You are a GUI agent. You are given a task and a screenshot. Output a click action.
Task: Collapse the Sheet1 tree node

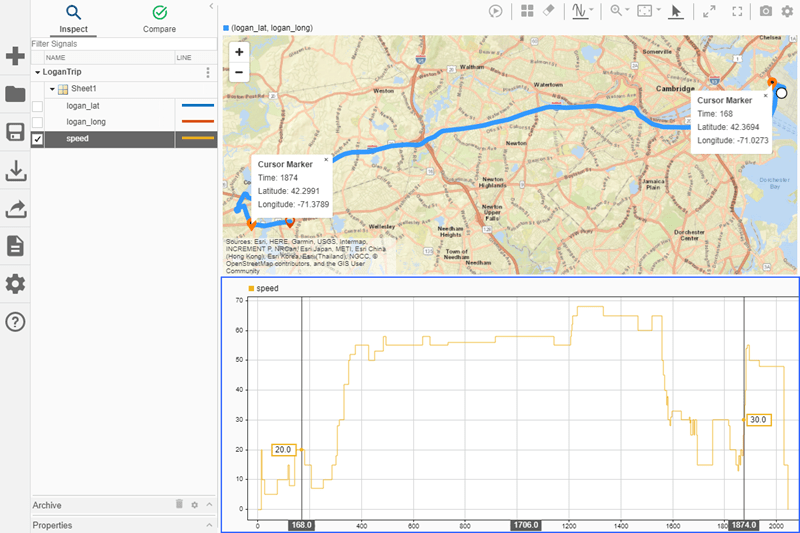click(x=52, y=89)
